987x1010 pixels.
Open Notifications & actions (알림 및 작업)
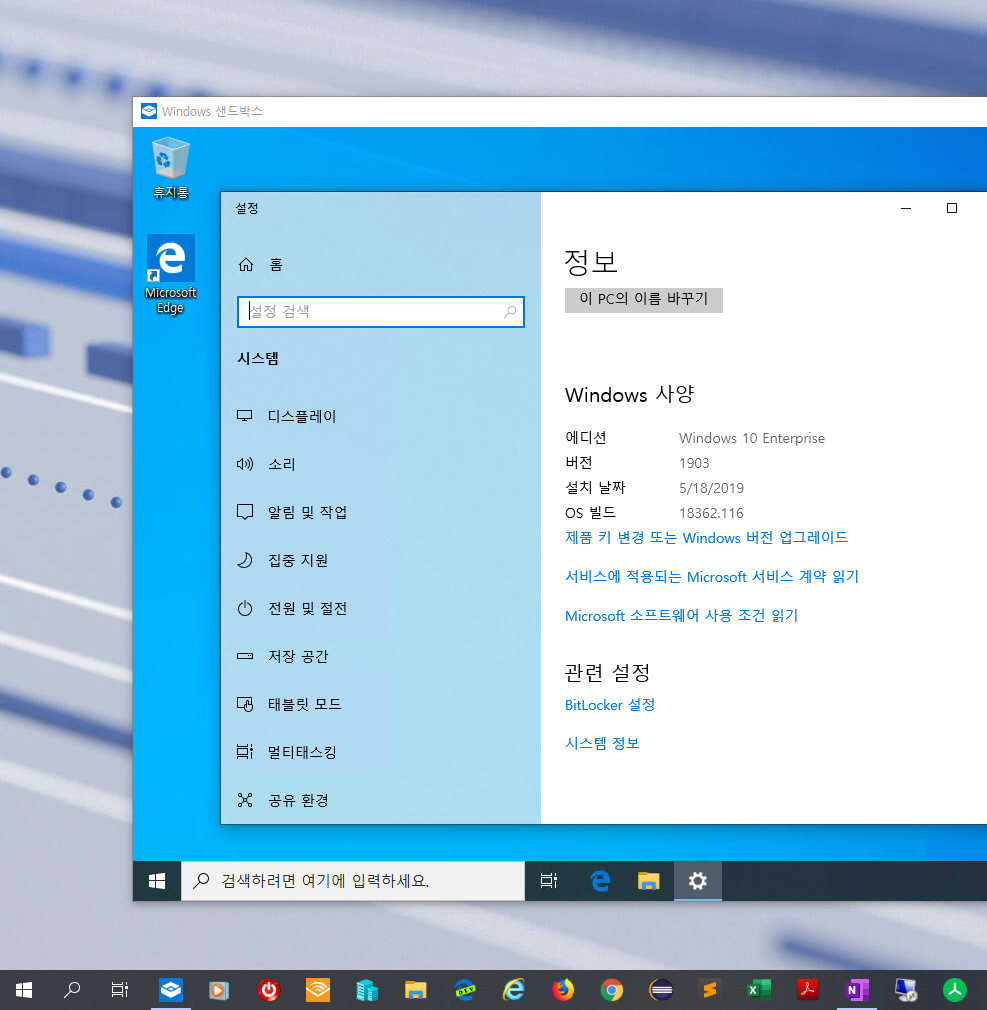[292, 512]
